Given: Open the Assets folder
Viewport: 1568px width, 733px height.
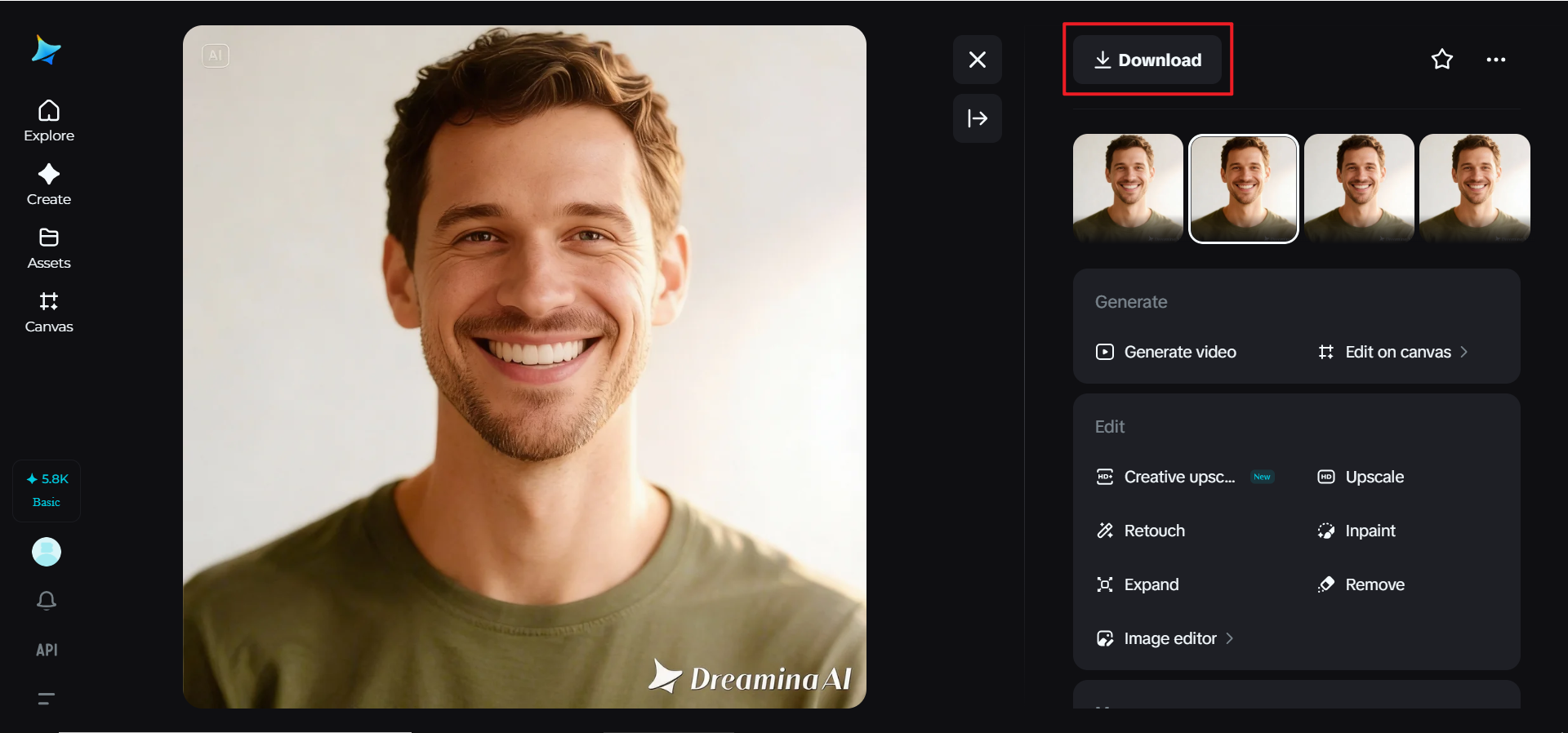Looking at the screenshot, I should (49, 249).
